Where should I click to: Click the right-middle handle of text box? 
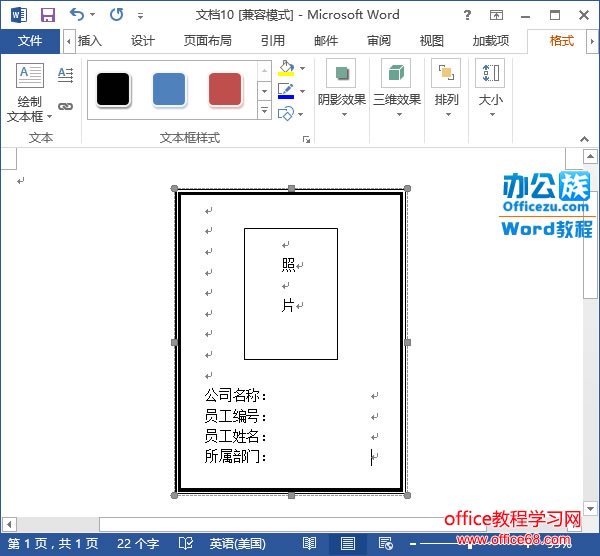coord(407,342)
